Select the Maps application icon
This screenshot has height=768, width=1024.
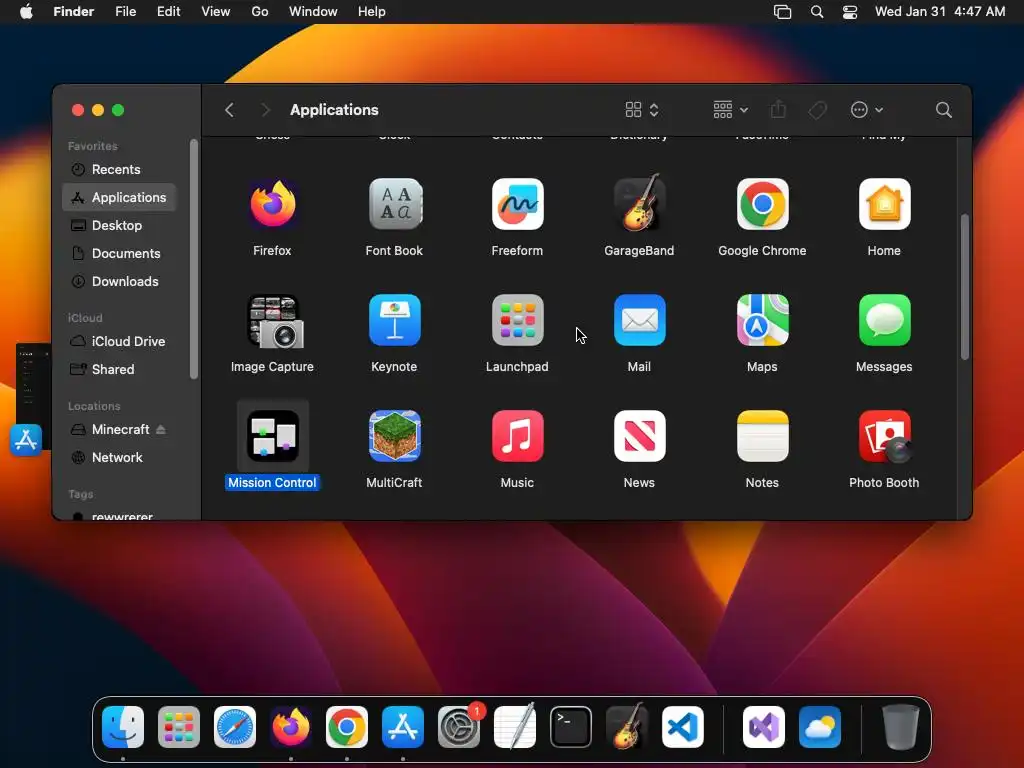[x=762, y=320]
